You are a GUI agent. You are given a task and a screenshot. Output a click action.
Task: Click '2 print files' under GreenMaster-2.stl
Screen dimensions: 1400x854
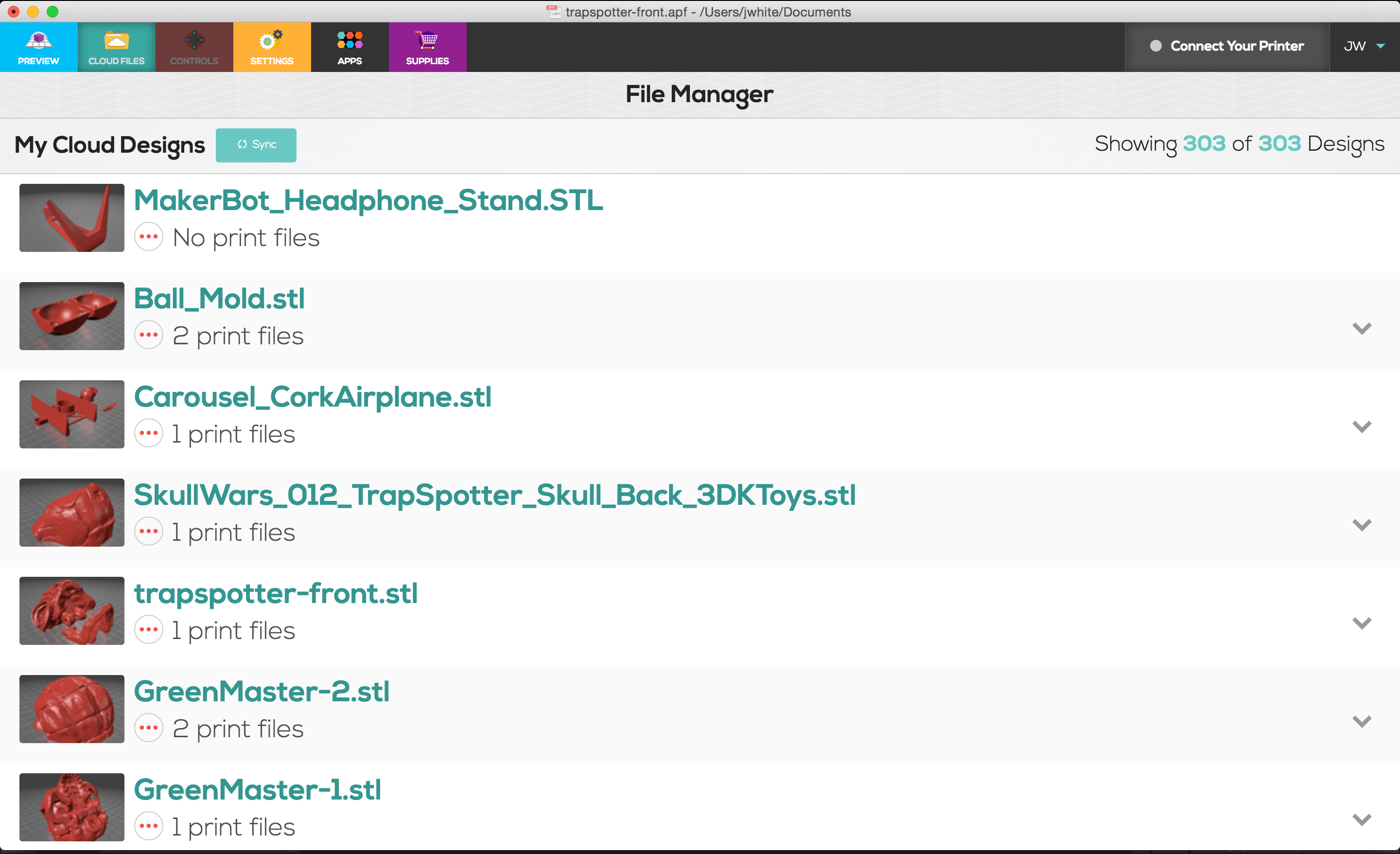point(238,730)
